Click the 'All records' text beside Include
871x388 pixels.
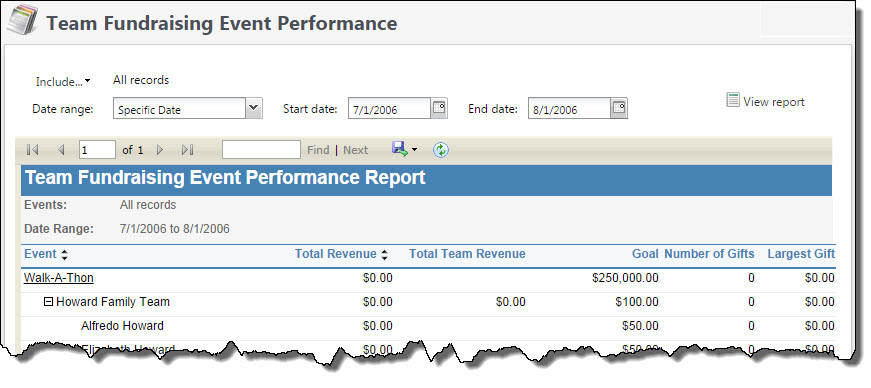[x=141, y=80]
